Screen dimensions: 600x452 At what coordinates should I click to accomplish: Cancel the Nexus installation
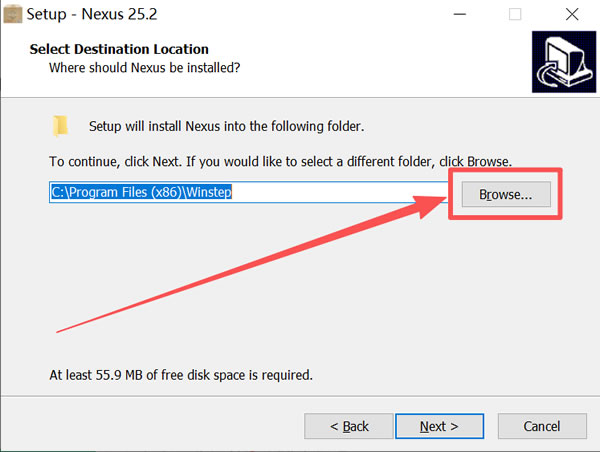tap(542, 426)
